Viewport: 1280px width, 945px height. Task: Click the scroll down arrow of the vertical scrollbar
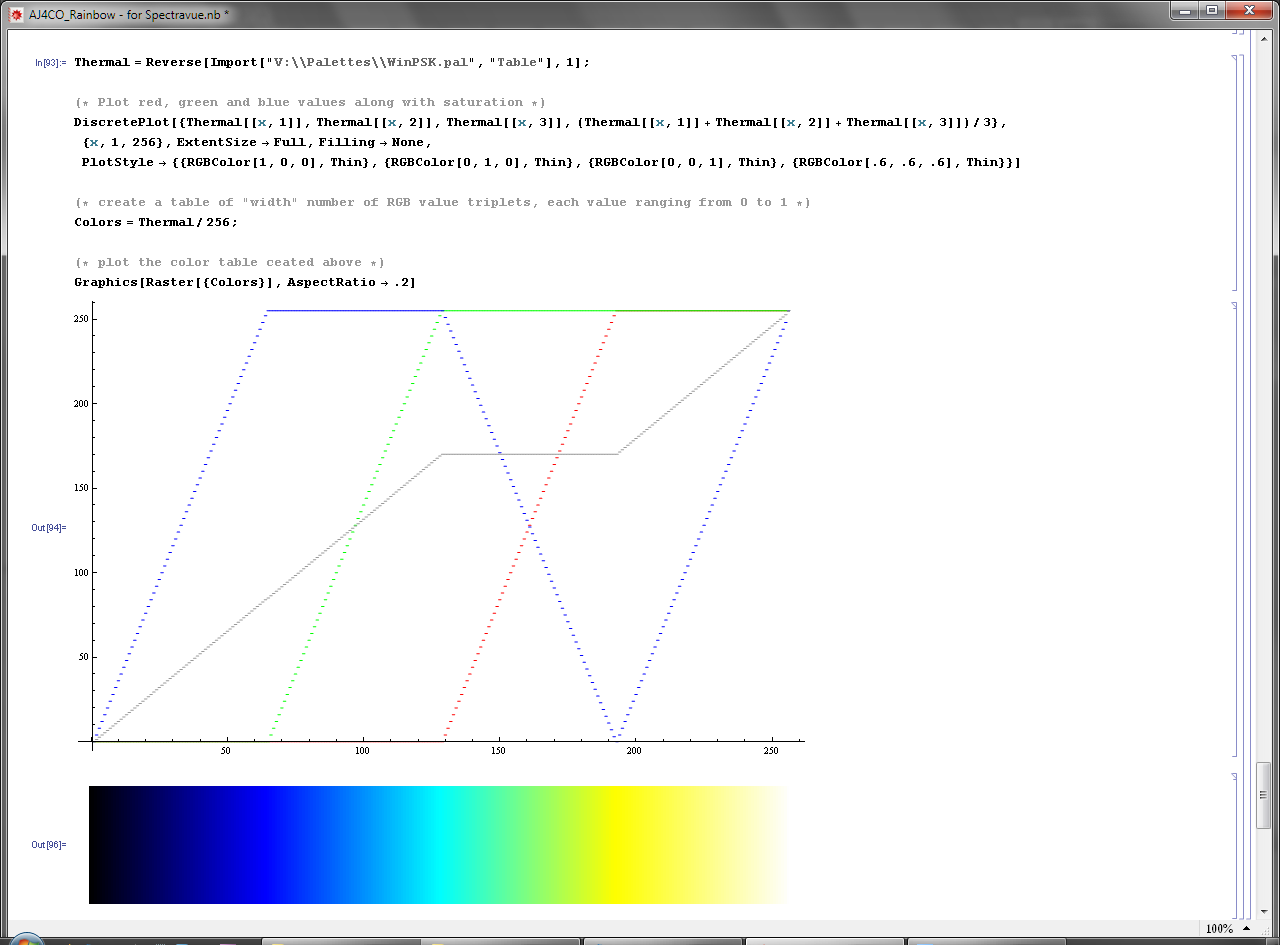[1265, 912]
